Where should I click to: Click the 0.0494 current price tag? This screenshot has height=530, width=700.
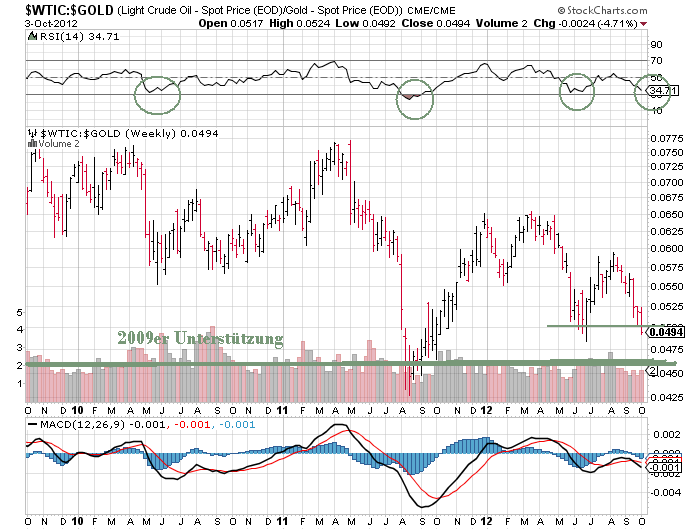pos(665,331)
